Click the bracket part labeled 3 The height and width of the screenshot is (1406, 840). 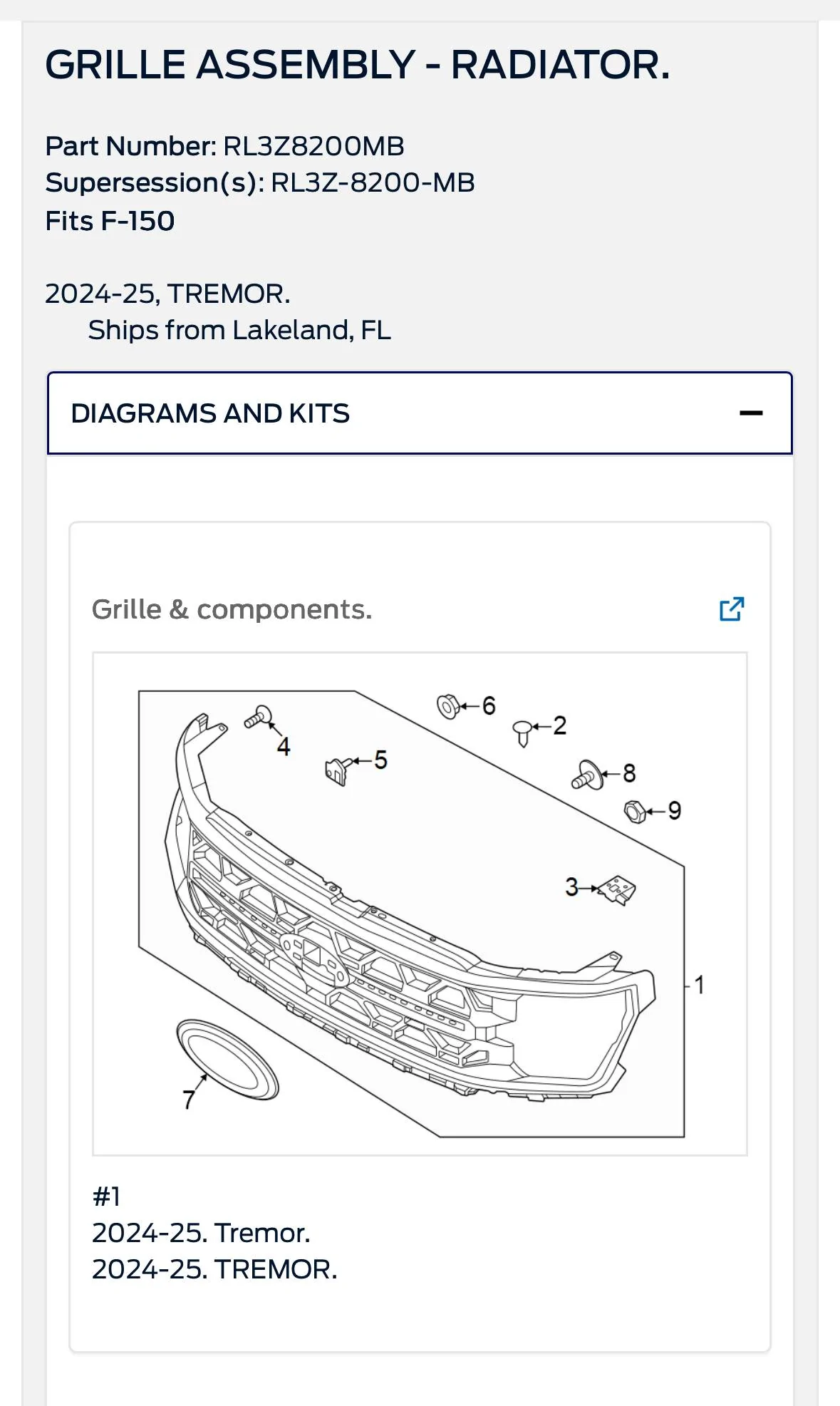[617, 889]
